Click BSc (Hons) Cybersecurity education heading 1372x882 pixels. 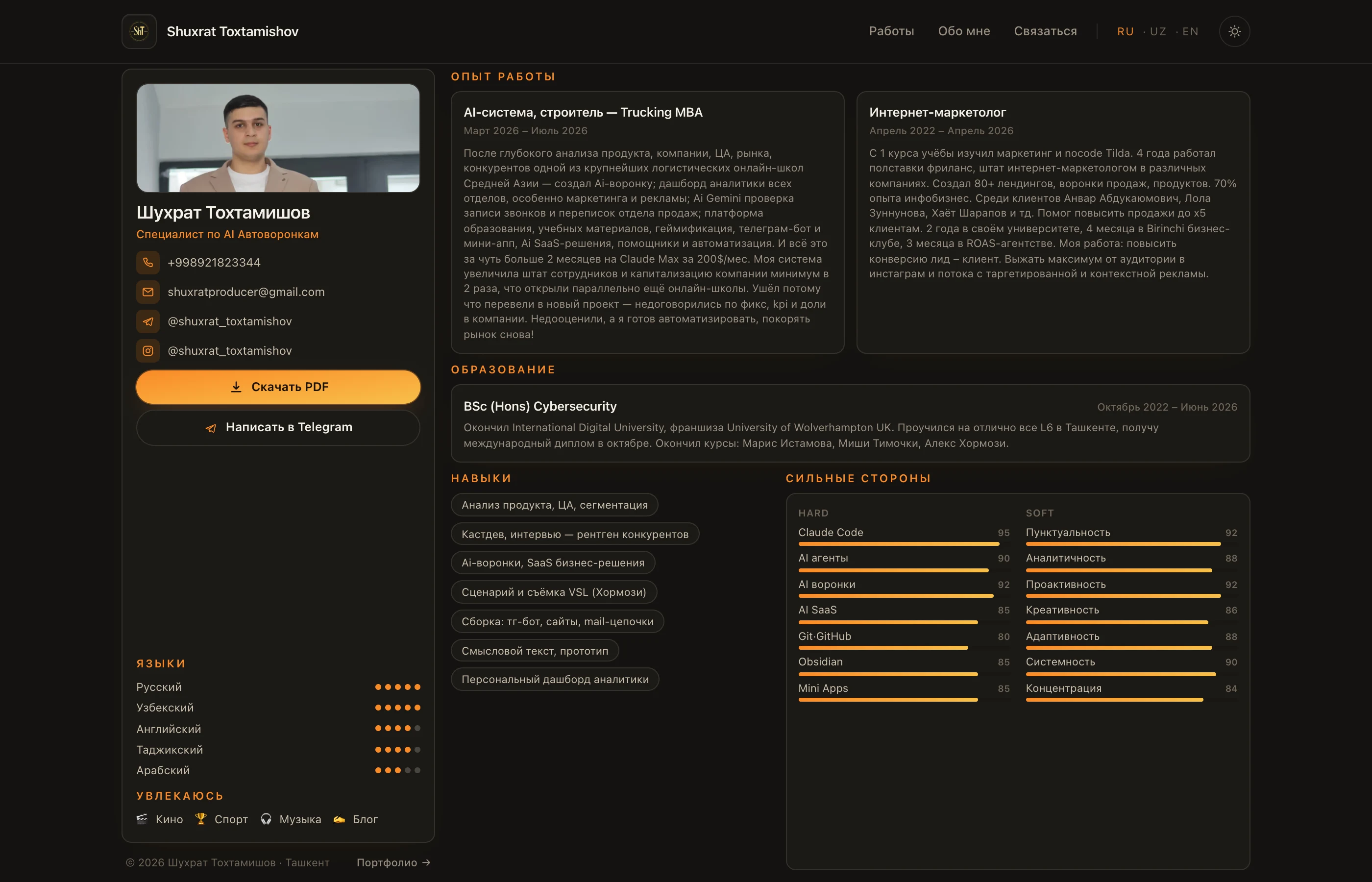pyautogui.click(x=540, y=406)
